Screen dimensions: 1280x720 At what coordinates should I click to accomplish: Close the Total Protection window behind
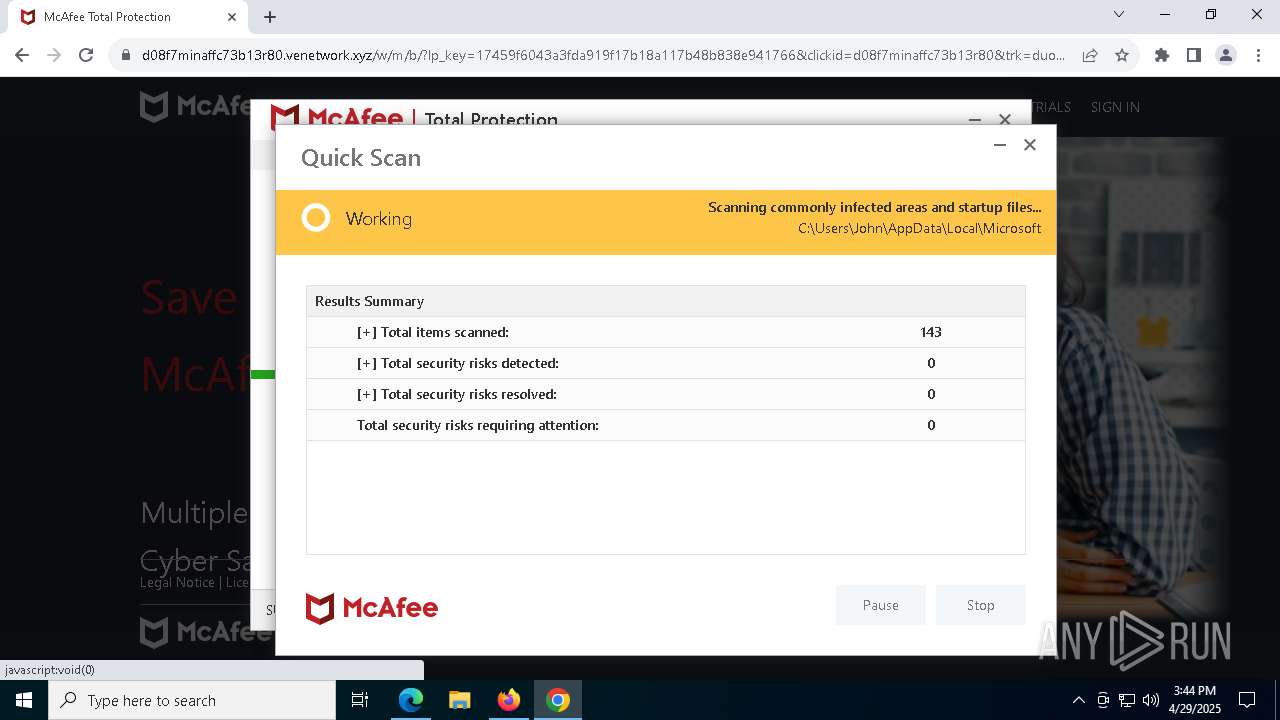1004,119
